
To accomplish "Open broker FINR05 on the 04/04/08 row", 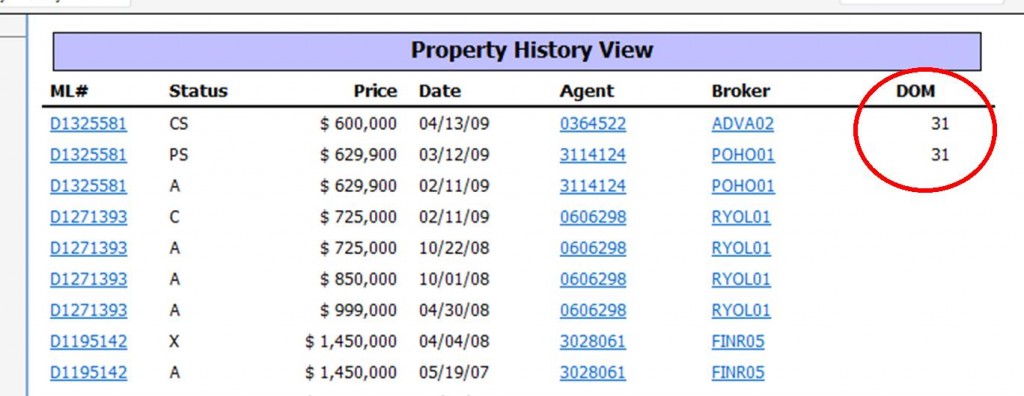I will [x=738, y=341].
